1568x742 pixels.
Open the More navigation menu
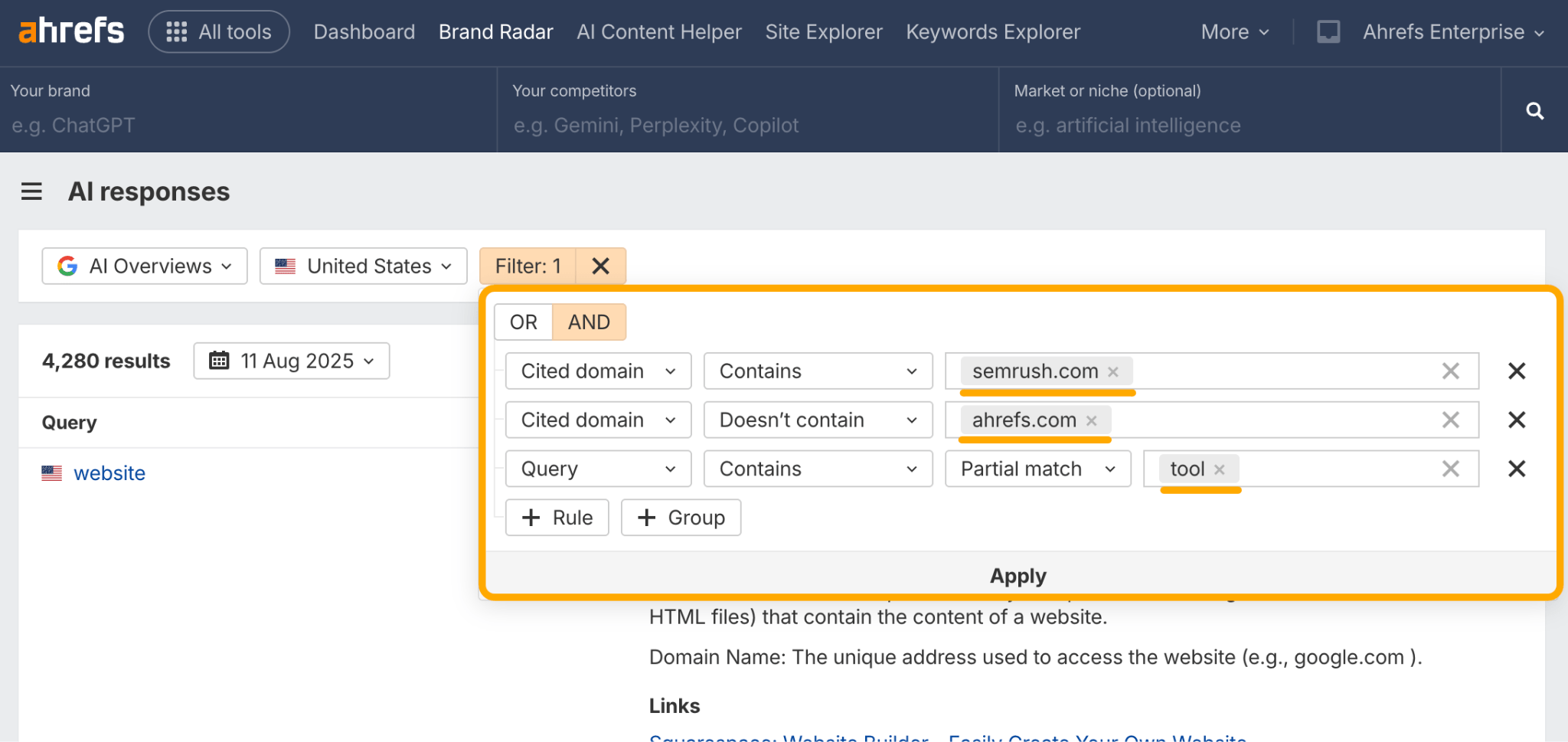pos(1233,31)
